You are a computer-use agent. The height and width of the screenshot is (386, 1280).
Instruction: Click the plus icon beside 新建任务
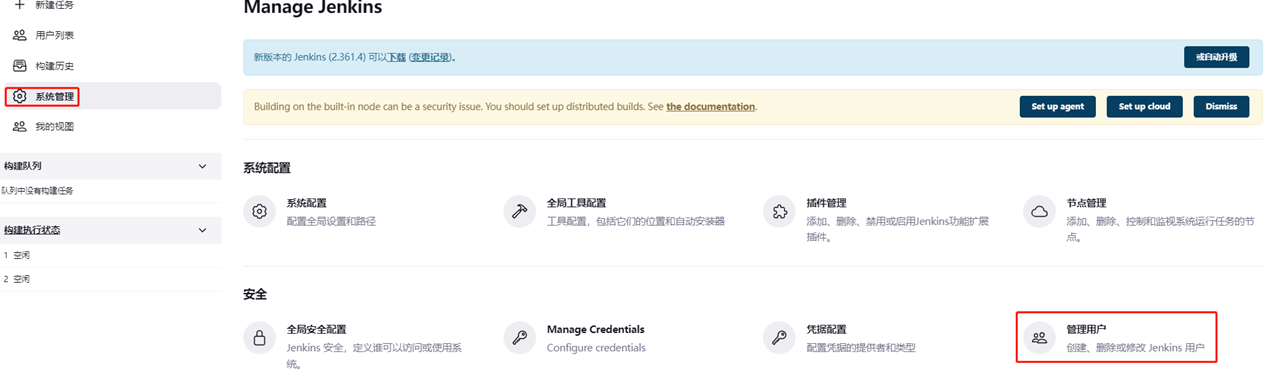(19, 4)
